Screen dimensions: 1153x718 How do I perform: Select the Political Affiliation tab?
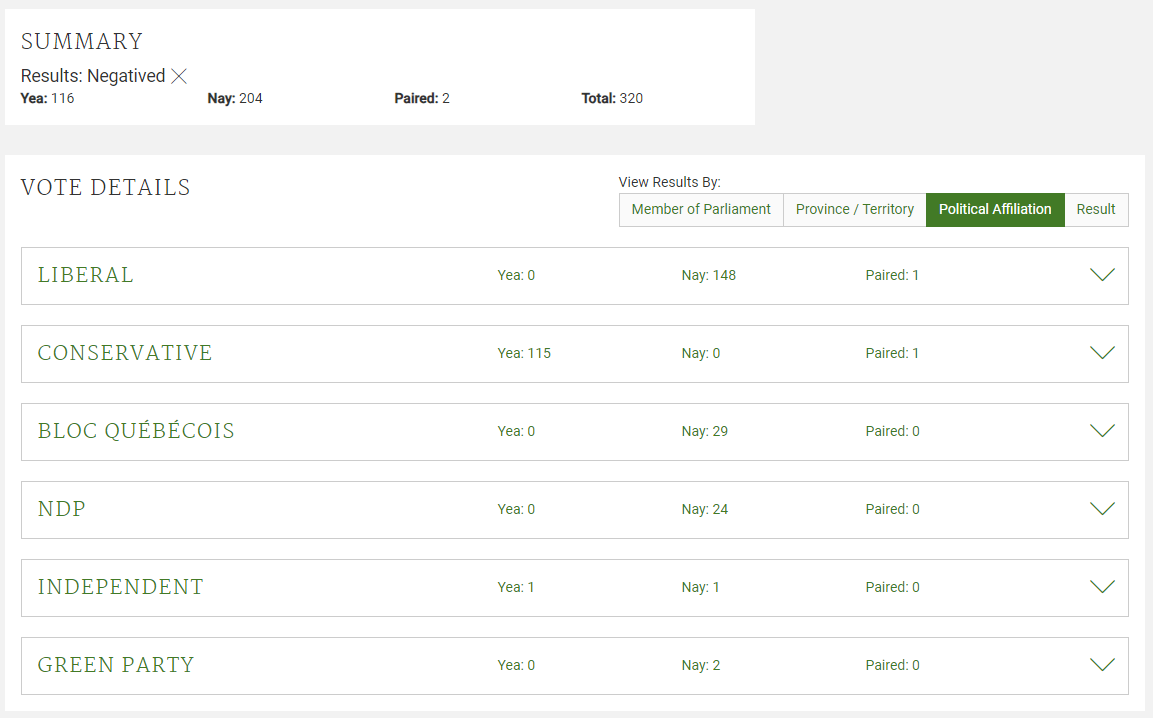(x=995, y=210)
